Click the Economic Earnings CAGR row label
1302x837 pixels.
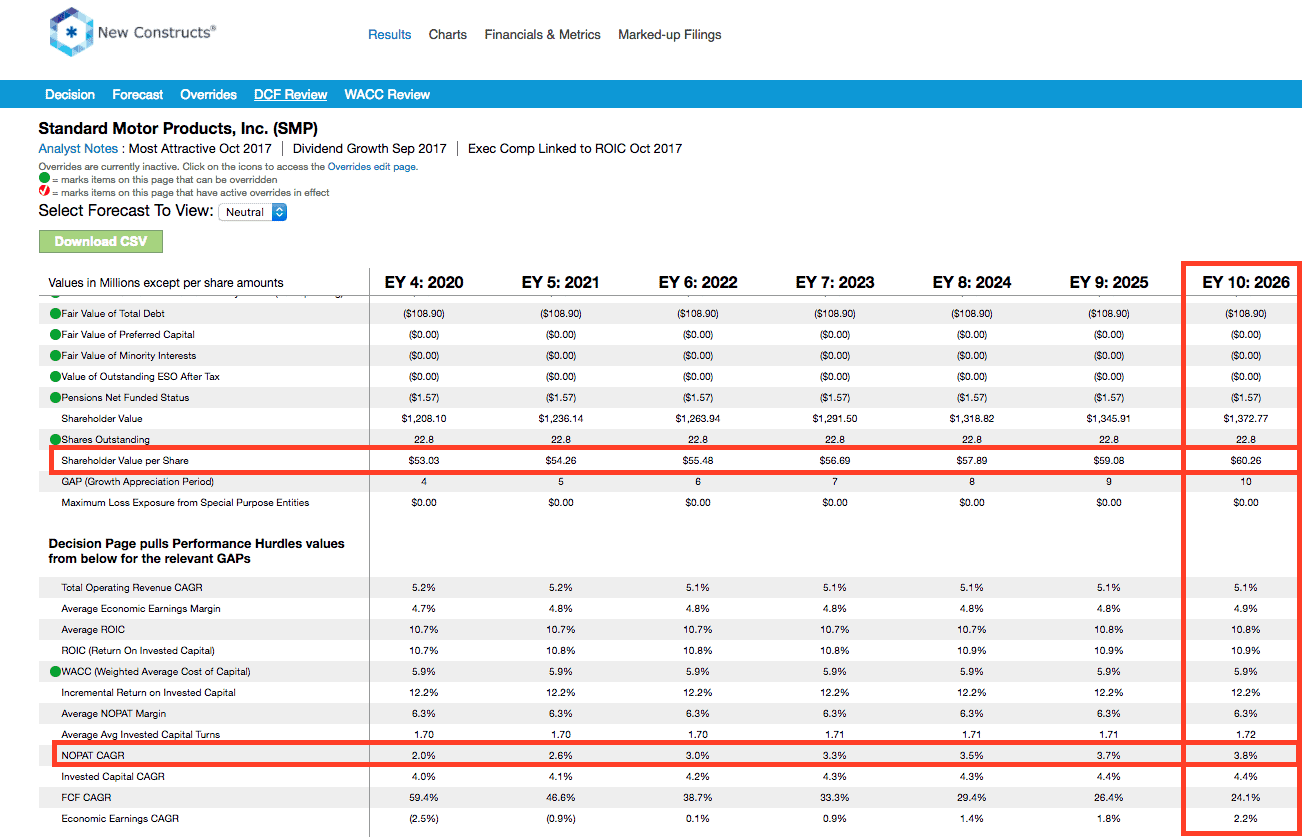[x=121, y=819]
